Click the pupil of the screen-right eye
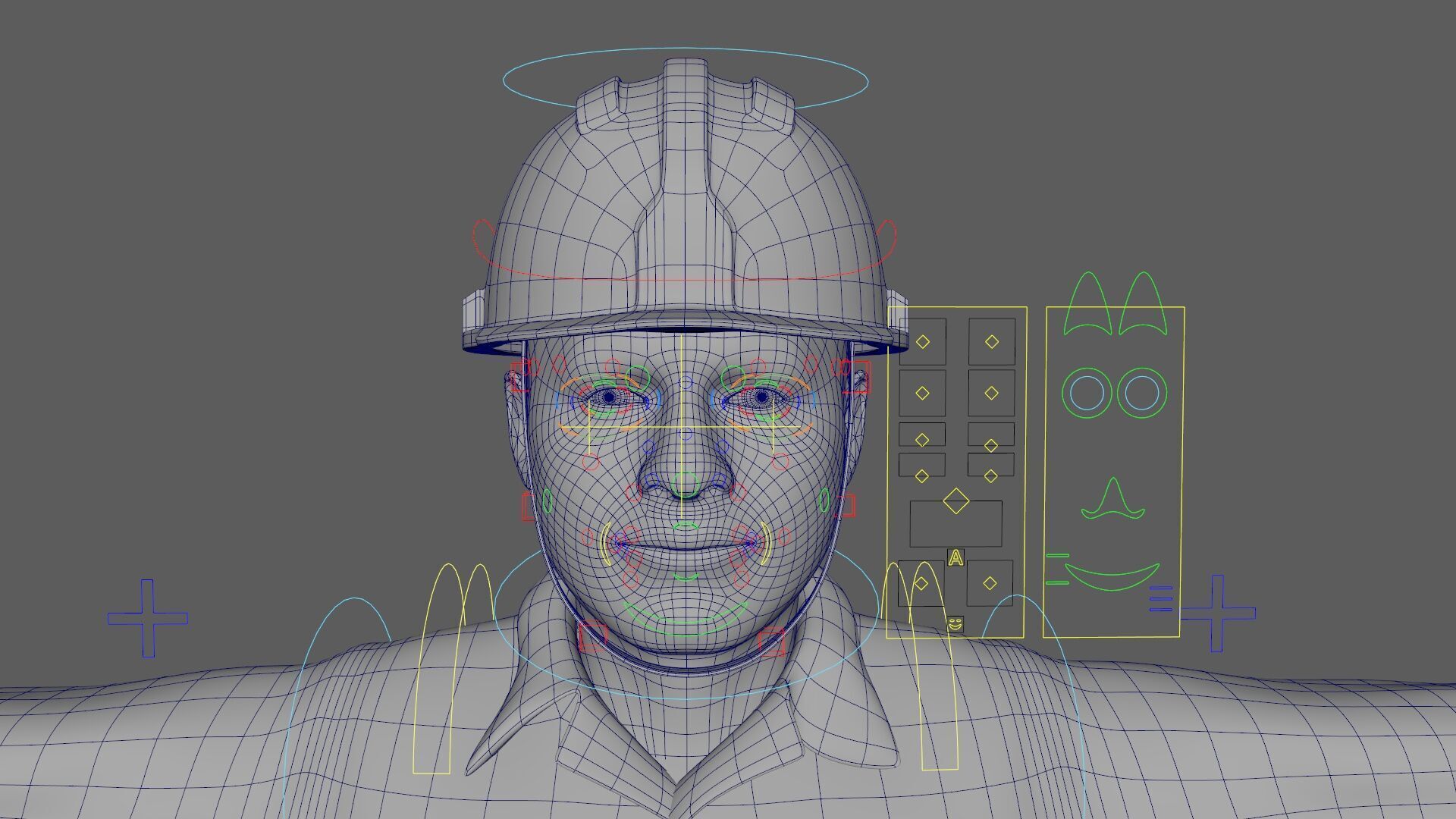Viewport: 1456px width, 819px height. tap(762, 397)
